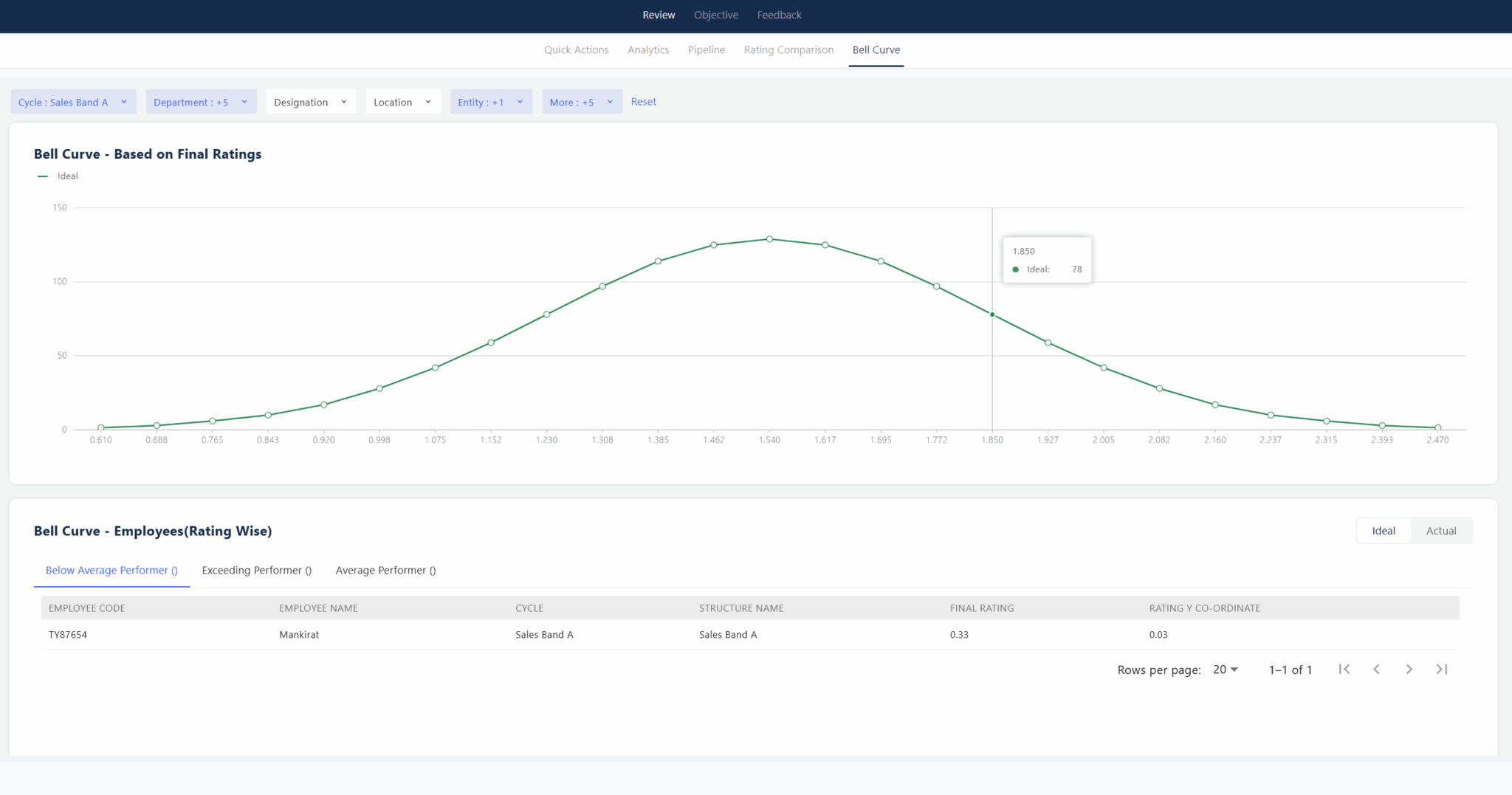Switch the chart view to Actual
This screenshot has height=795, width=1512.
pos(1440,530)
